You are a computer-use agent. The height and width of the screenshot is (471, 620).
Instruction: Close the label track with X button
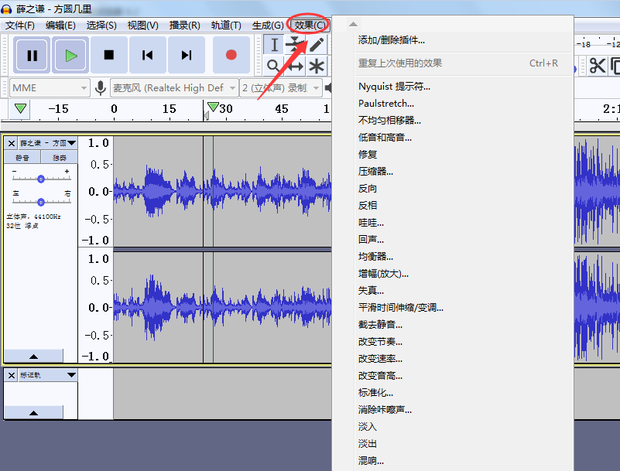click(12, 375)
